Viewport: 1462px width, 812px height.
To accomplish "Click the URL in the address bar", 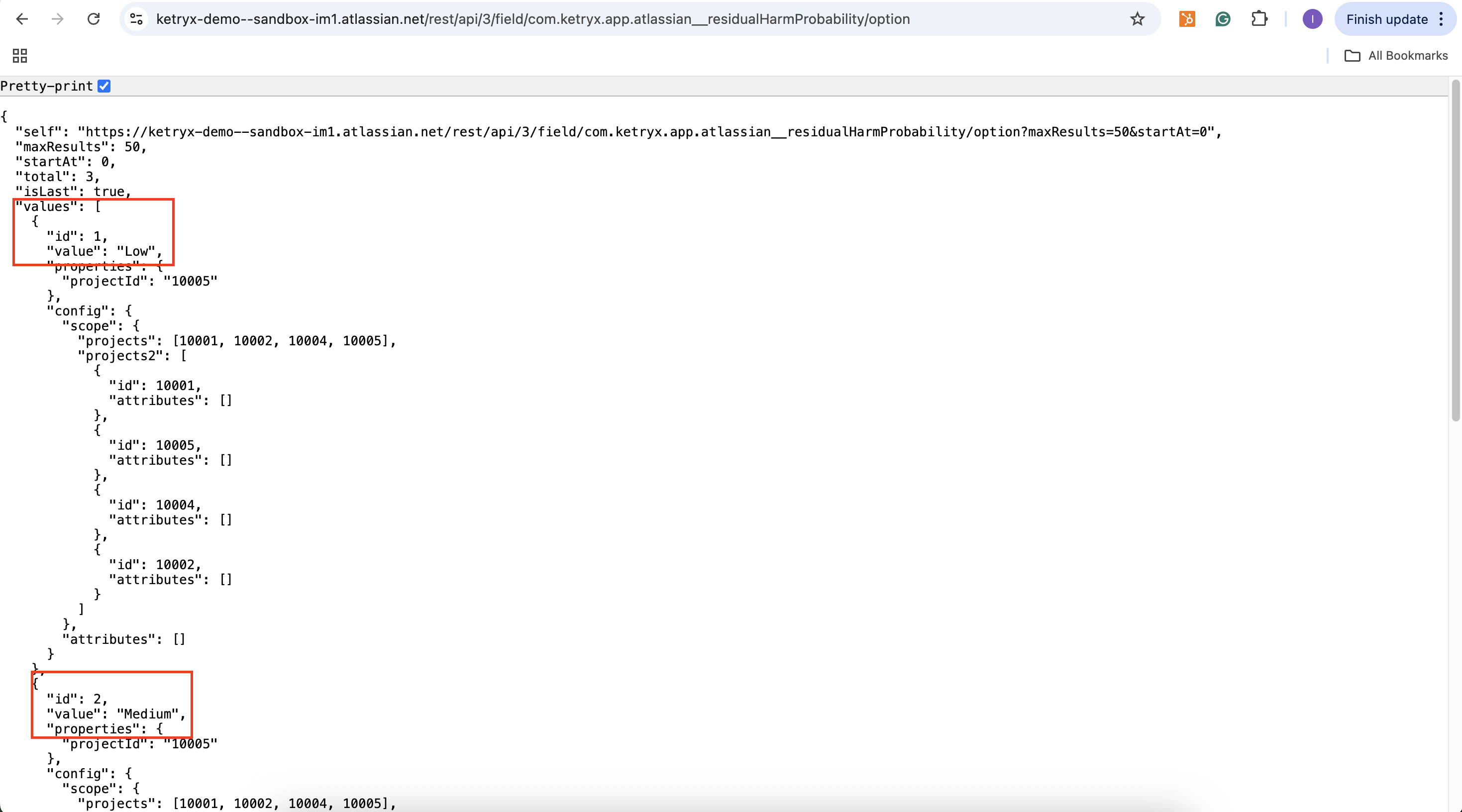I will tap(533, 19).
